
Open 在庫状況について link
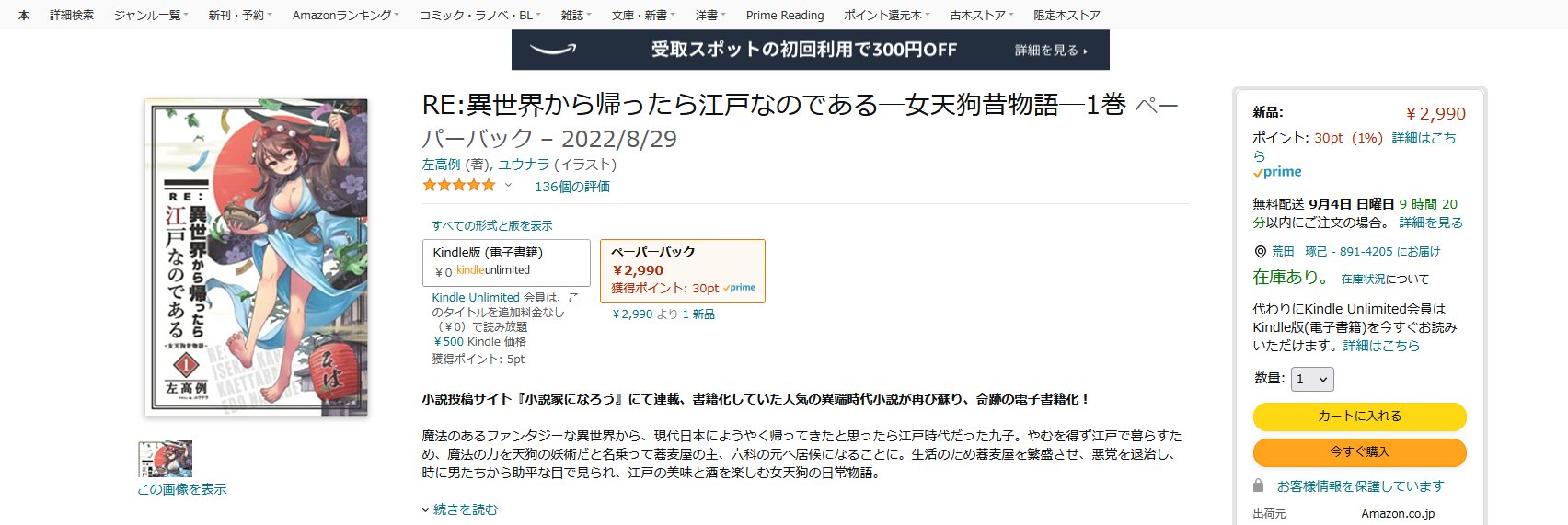pyautogui.click(x=1385, y=279)
